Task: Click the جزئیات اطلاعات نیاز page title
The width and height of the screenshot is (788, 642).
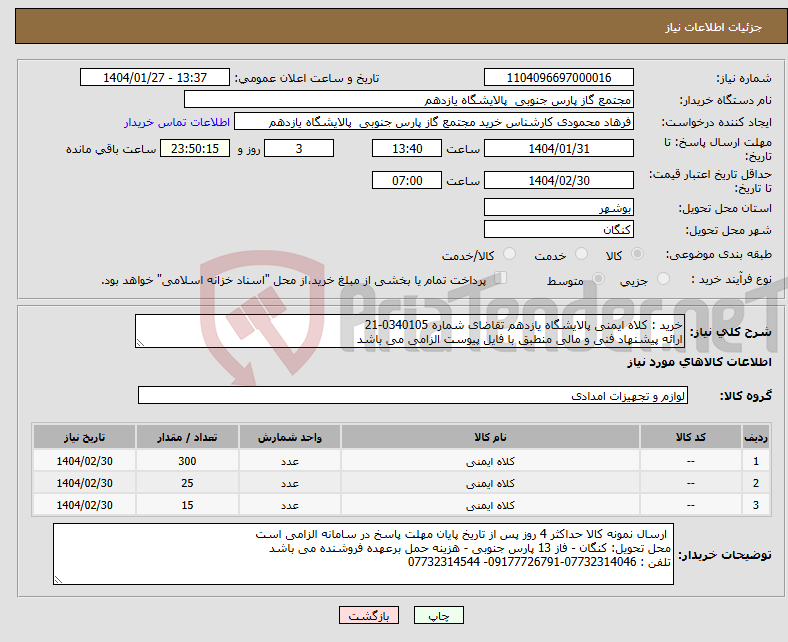Action: (x=714, y=27)
